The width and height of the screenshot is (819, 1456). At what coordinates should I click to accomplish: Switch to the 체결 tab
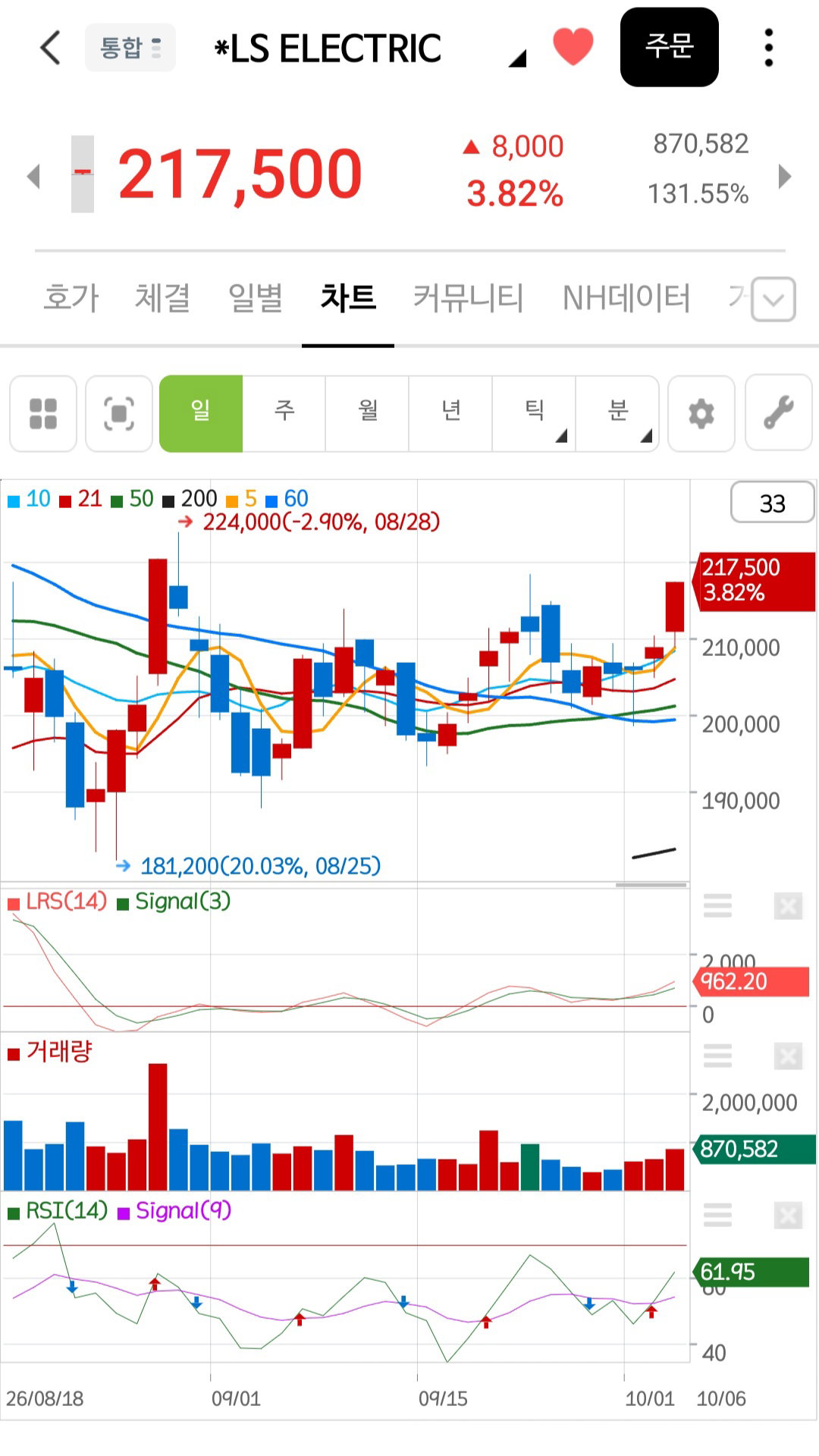pyautogui.click(x=162, y=297)
